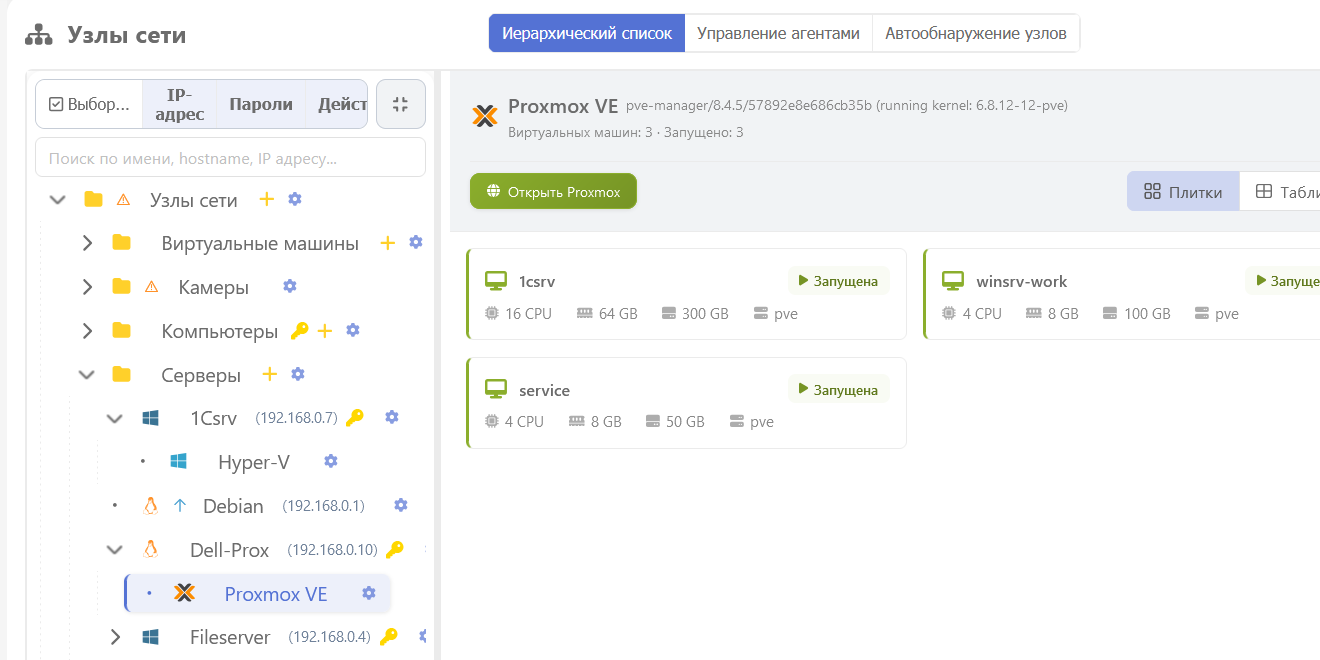This screenshot has width=1320, height=660.
Task: Click the node search input field
Action: 230,158
